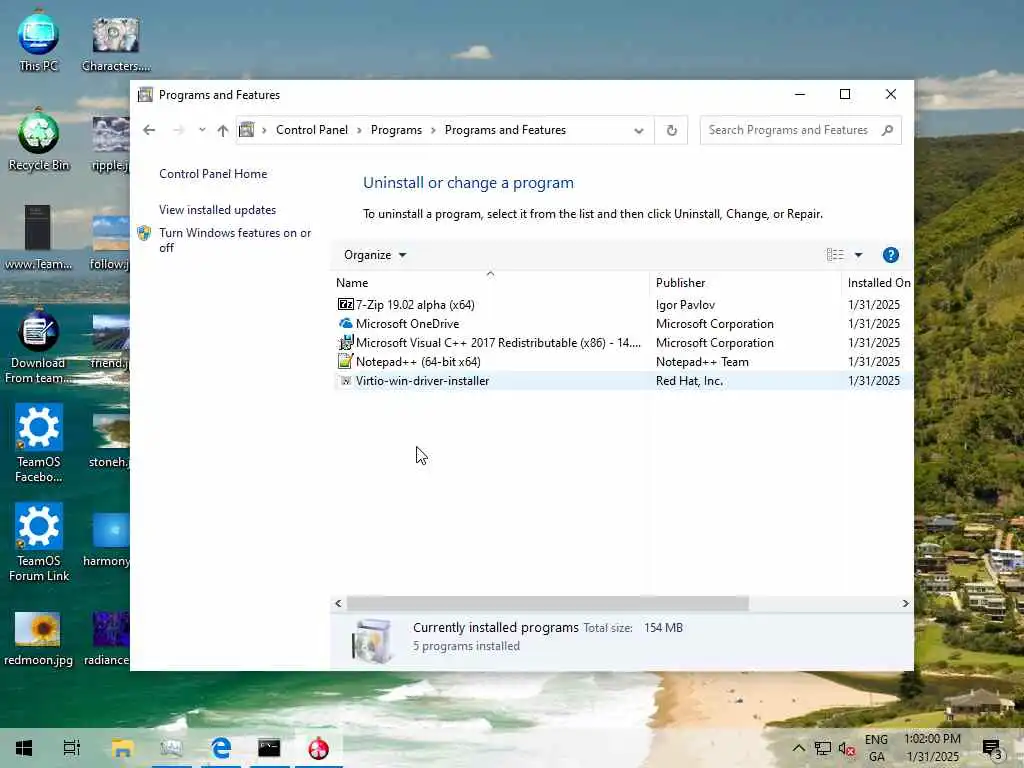
Task: Click the Notepad++ icon in the list
Action: pos(345,361)
